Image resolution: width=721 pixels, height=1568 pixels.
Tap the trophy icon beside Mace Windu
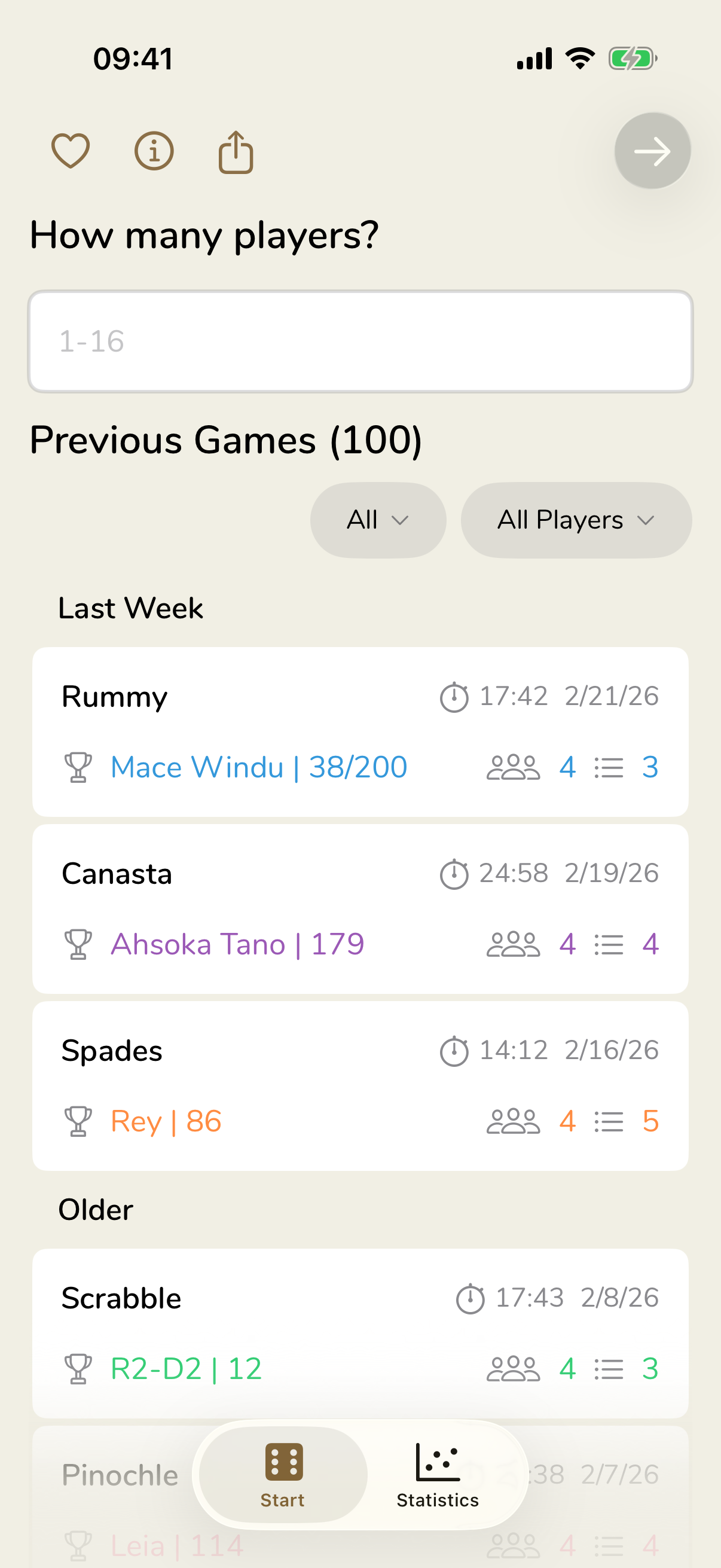(x=78, y=767)
